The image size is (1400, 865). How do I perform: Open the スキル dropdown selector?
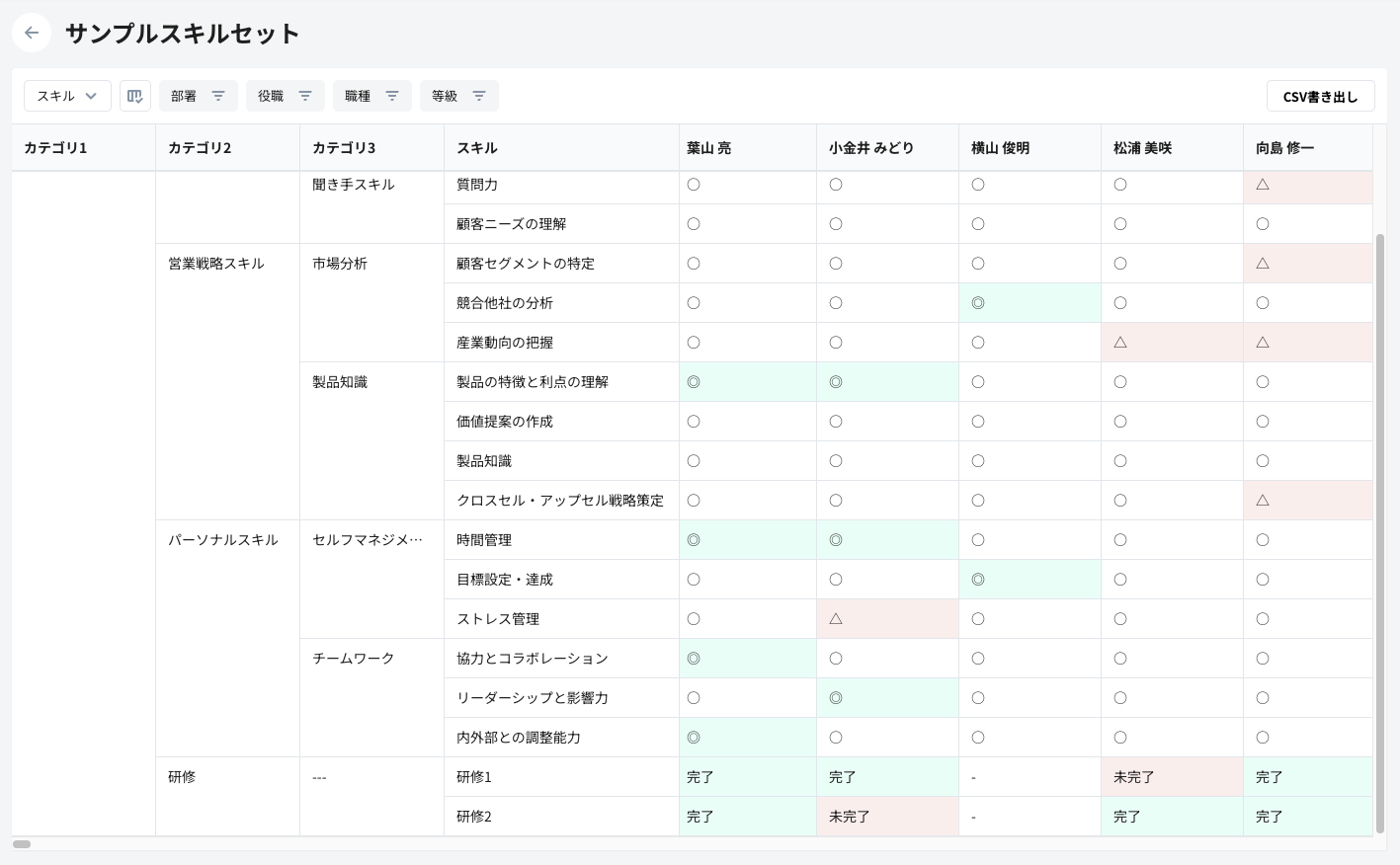coord(67,96)
